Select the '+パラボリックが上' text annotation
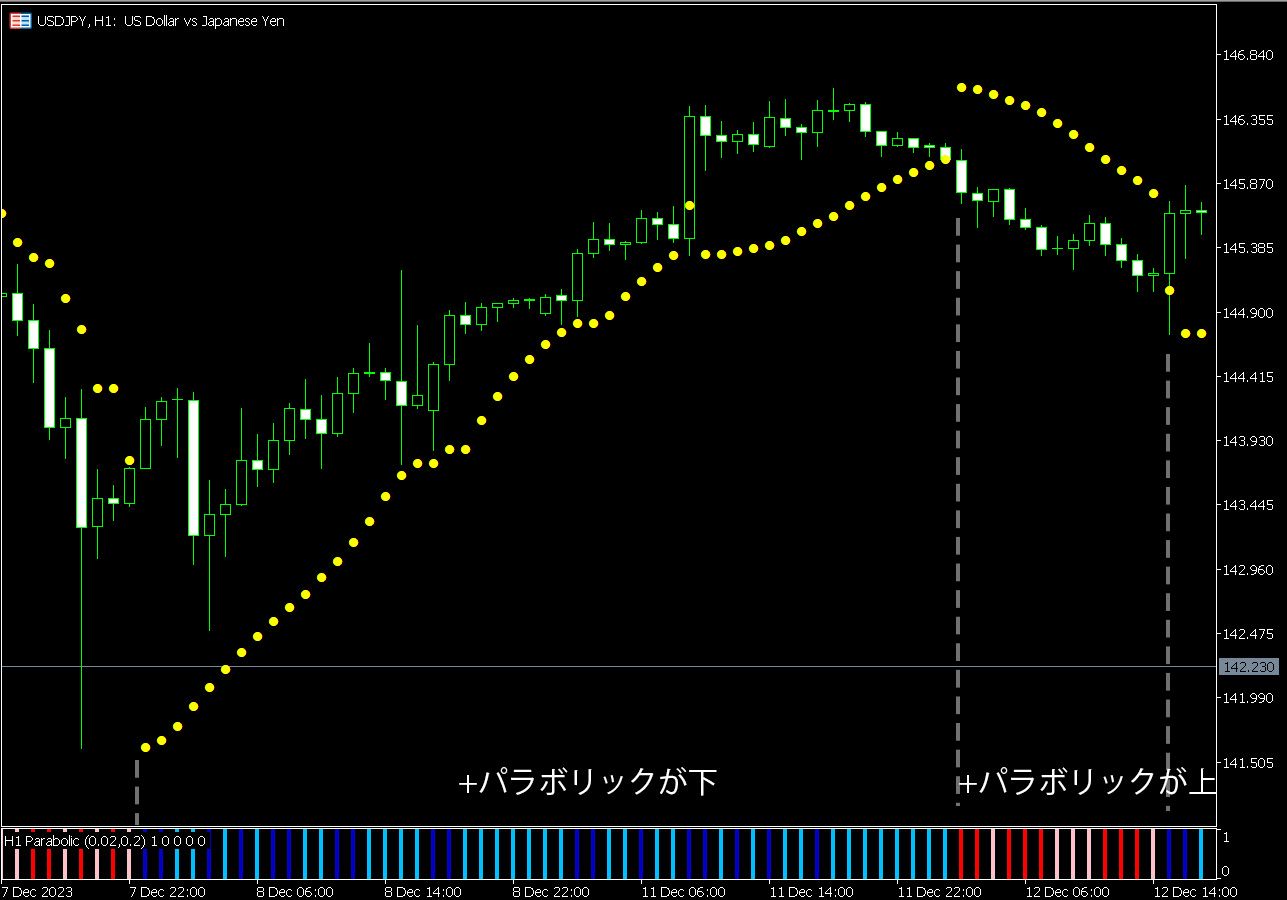This screenshot has width=1287, height=900. 1086,782
